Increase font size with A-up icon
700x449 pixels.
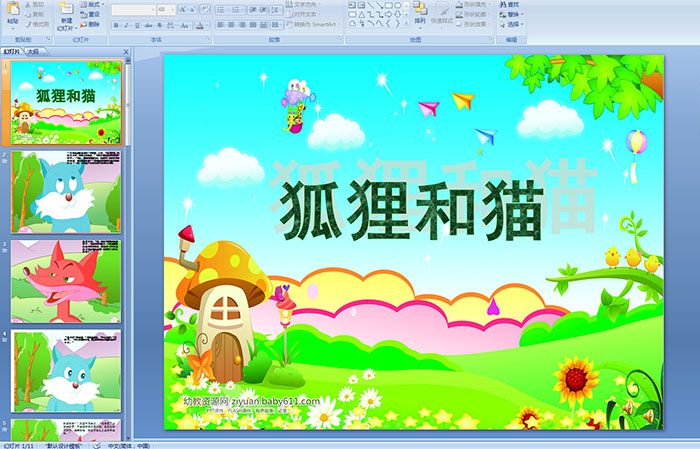[183, 10]
